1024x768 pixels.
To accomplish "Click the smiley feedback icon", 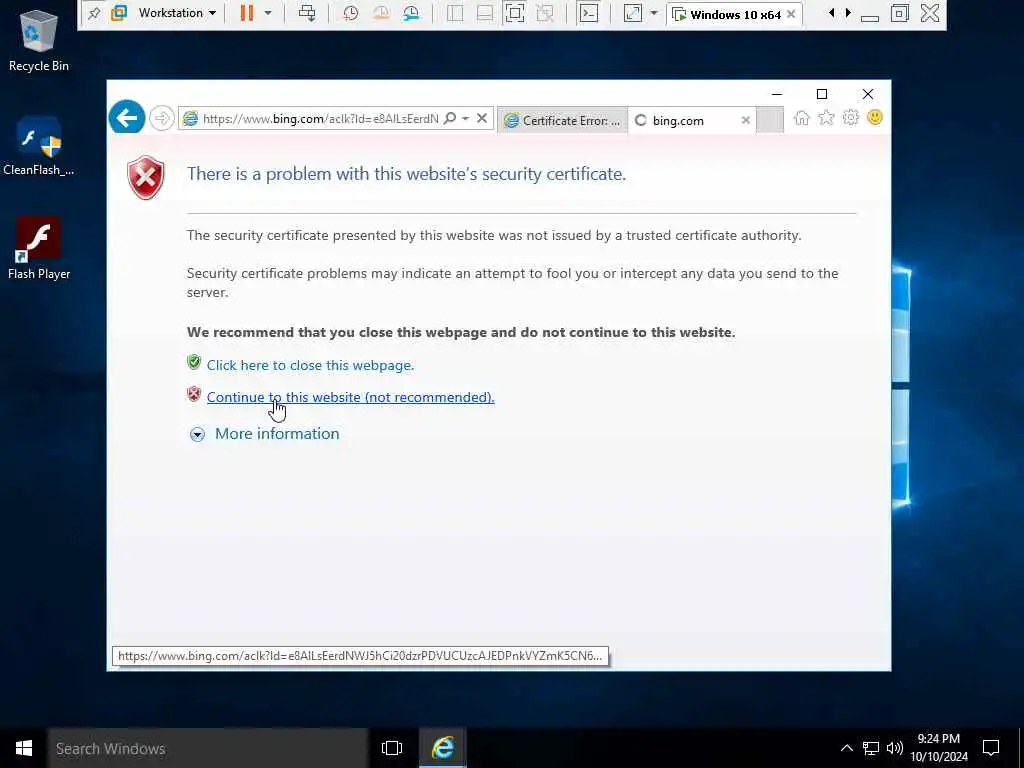I will point(874,118).
